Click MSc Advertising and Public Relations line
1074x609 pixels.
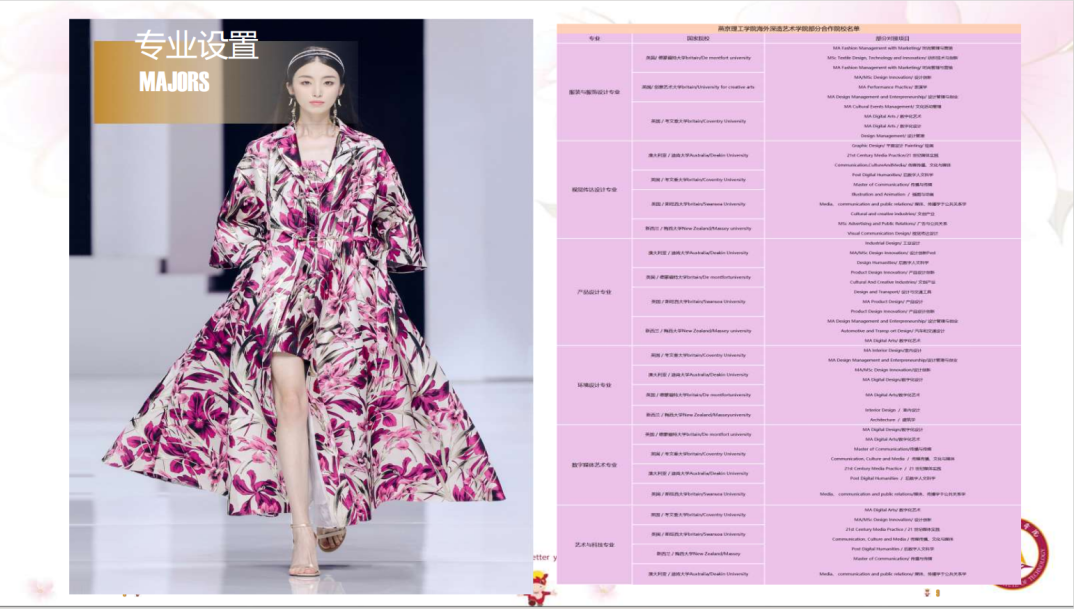click(892, 223)
